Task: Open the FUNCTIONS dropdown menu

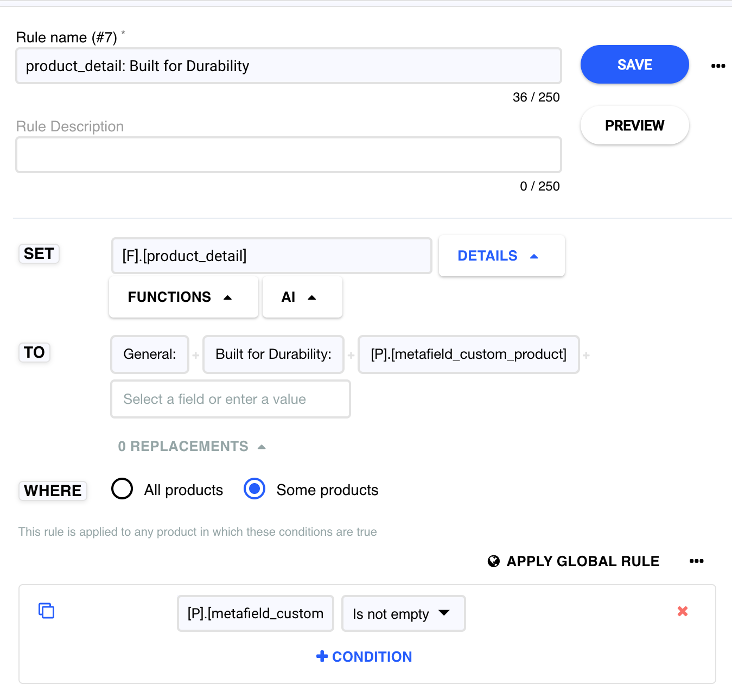Action: tap(180, 297)
